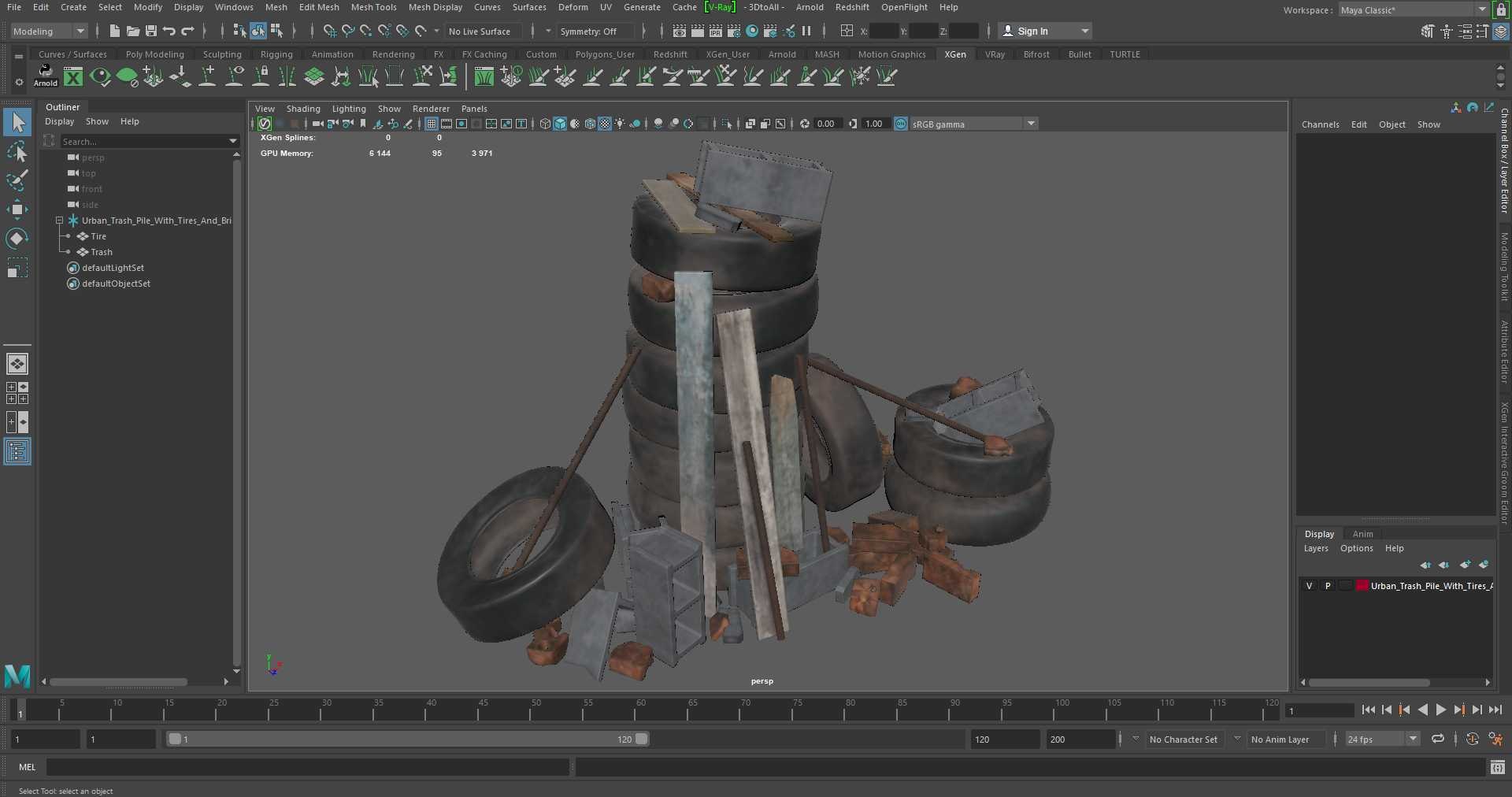Click the Play forwards button
1512x797 pixels.
click(x=1441, y=710)
